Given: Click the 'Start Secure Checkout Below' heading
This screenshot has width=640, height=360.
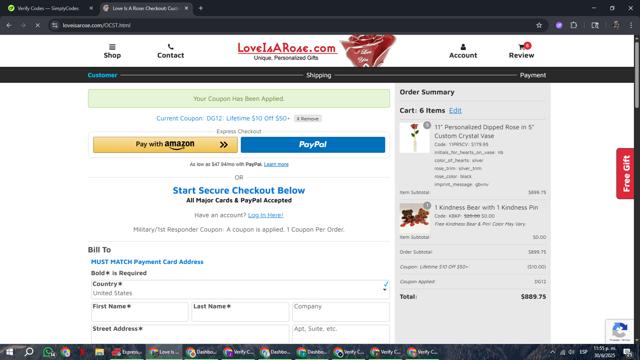Looking at the screenshot, I should (239, 190).
